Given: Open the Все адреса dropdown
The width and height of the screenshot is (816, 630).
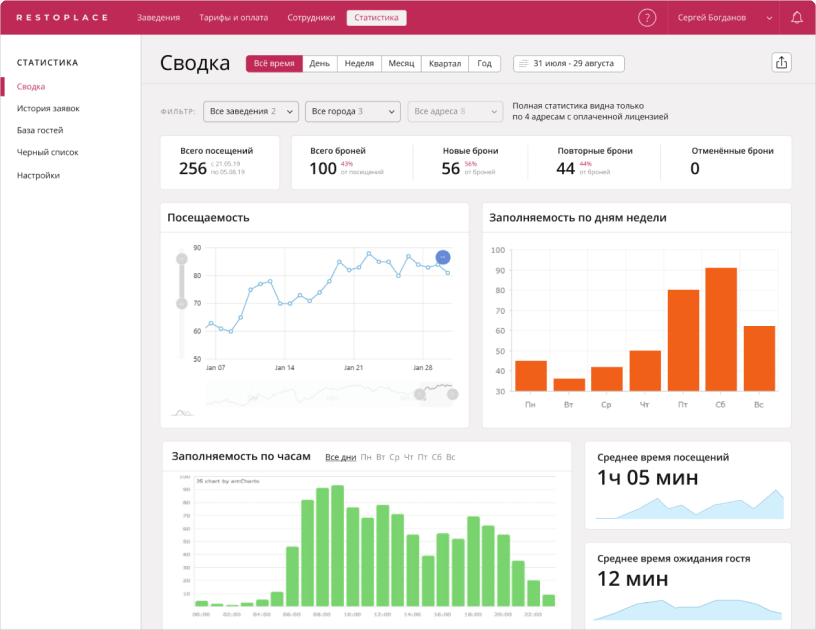Looking at the screenshot, I should tap(454, 111).
